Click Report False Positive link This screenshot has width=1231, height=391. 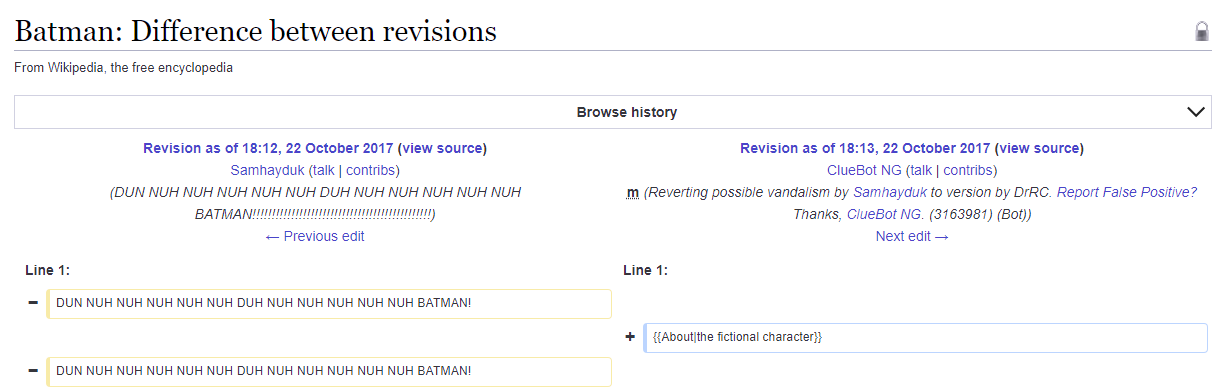pyautogui.click(x=1127, y=192)
